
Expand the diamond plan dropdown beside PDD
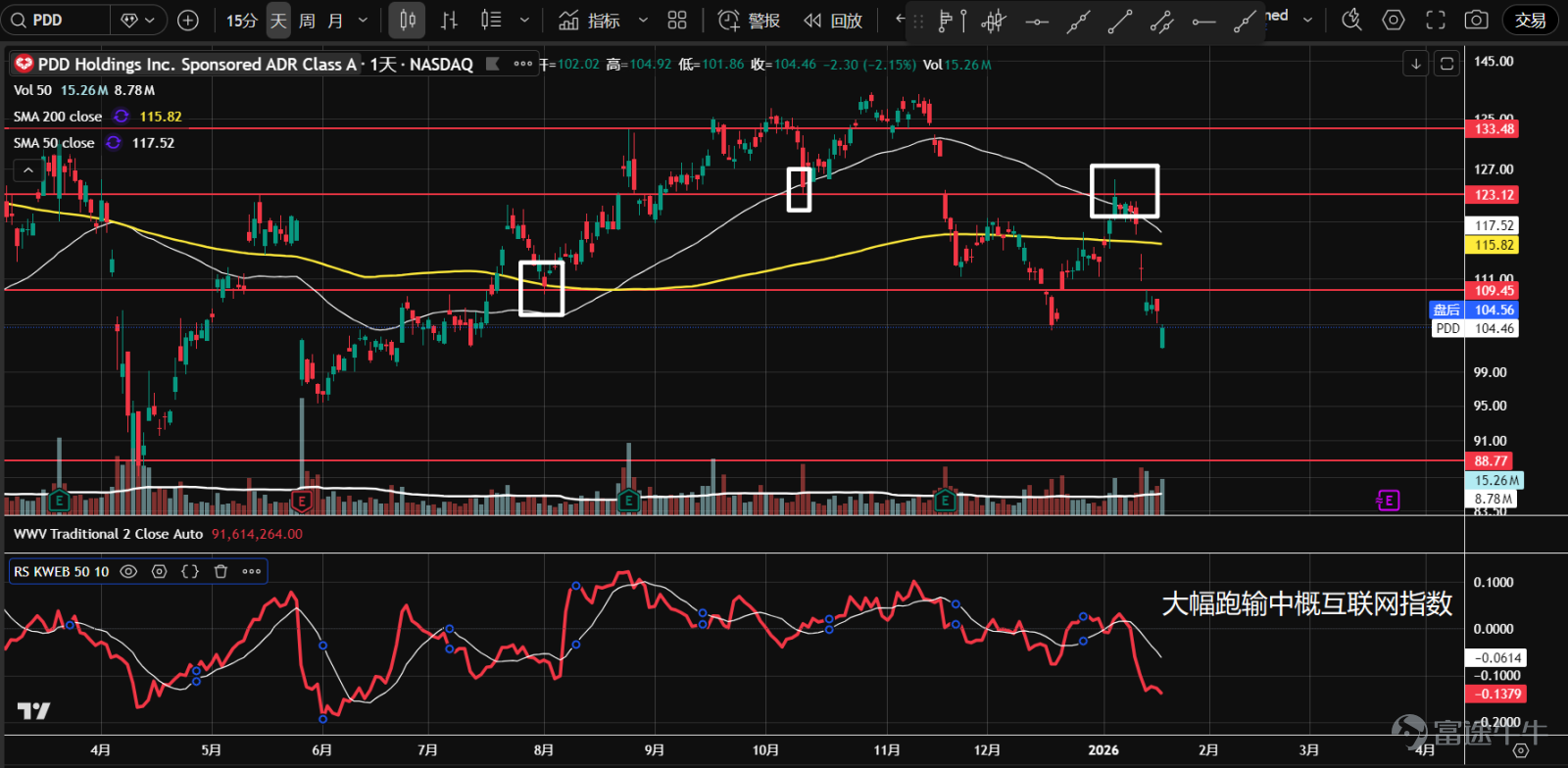coord(138,20)
